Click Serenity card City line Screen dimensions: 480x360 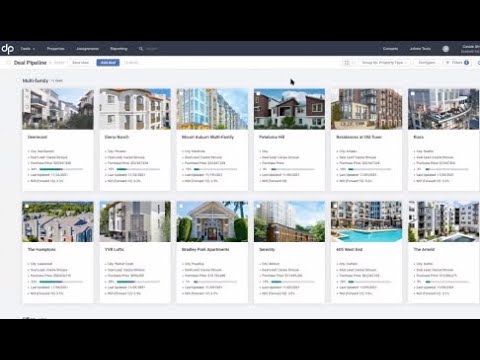[271, 264]
